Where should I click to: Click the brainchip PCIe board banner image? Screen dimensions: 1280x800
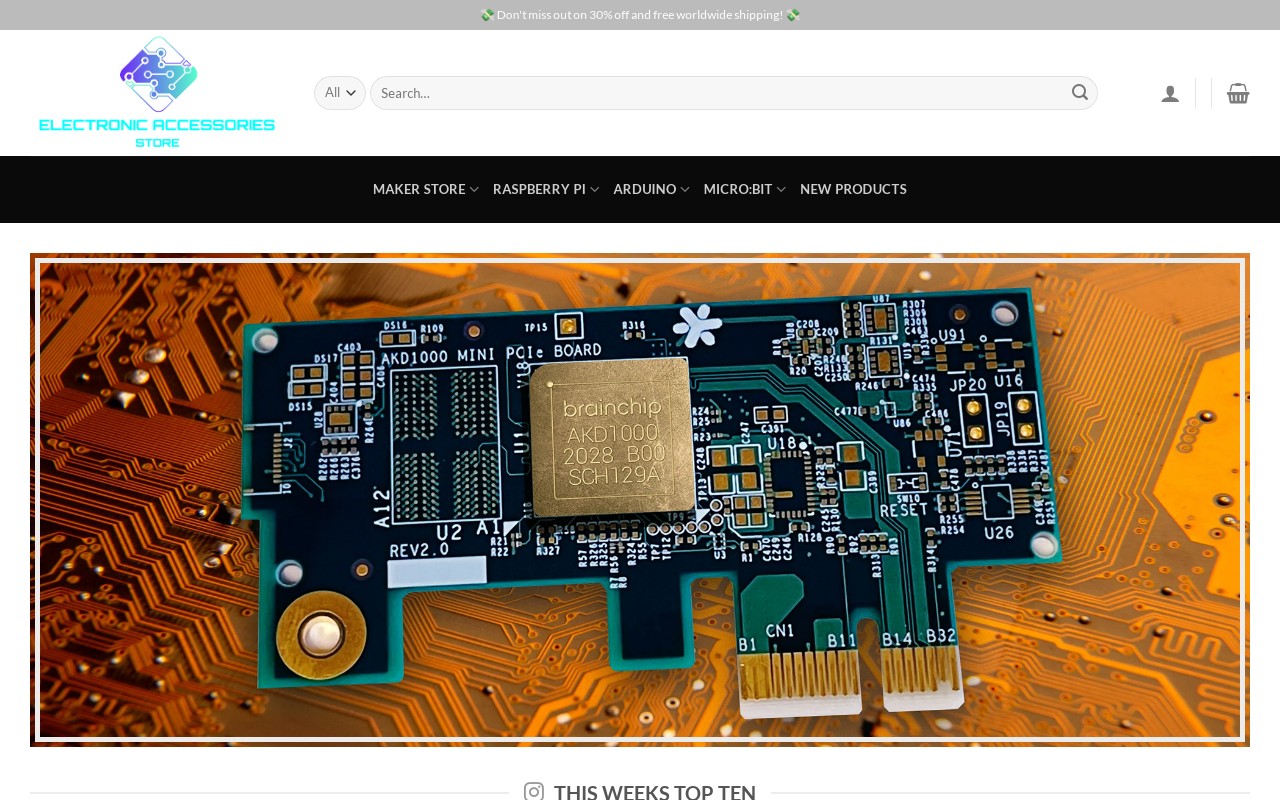pyautogui.click(x=640, y=500)
